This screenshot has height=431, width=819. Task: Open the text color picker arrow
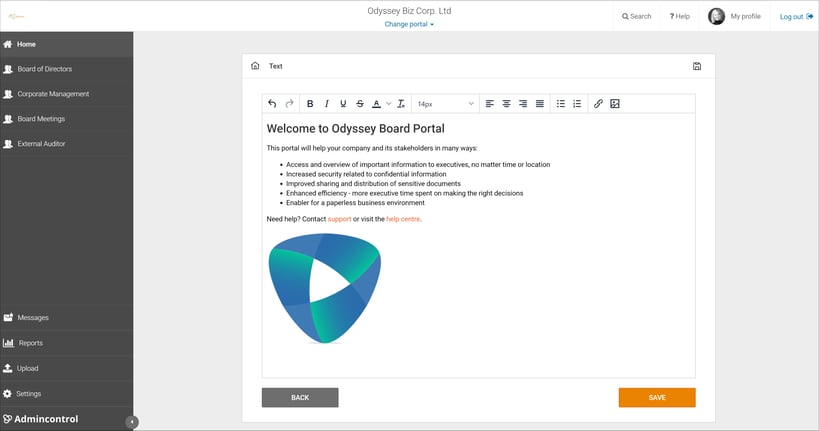[x=389, y=103]
